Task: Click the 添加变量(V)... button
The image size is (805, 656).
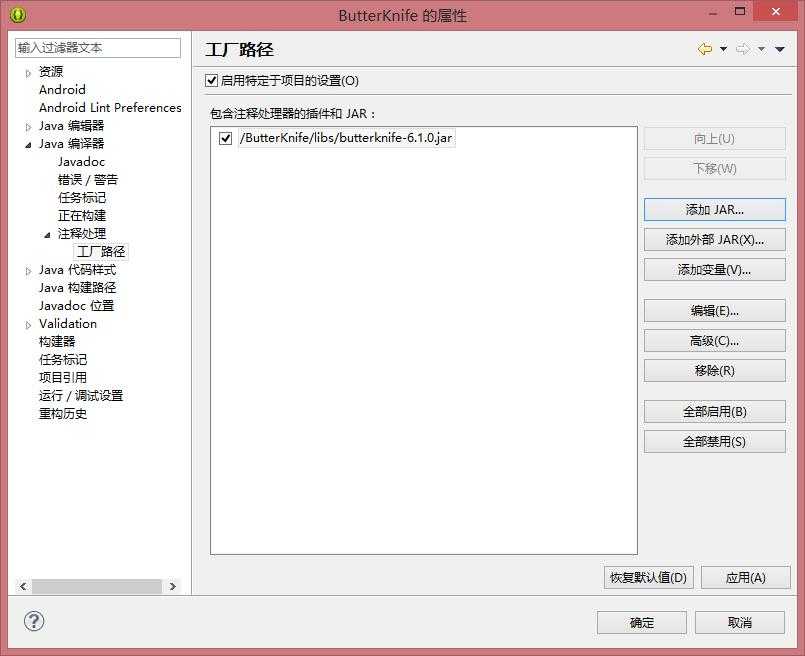Action: tap(715, 269)
